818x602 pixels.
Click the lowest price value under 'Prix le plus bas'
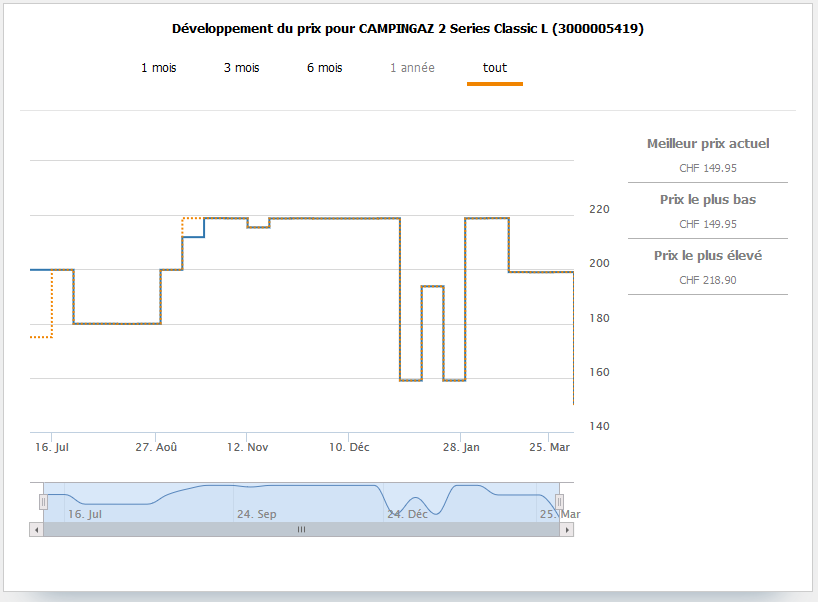click(x=708, y=224)
